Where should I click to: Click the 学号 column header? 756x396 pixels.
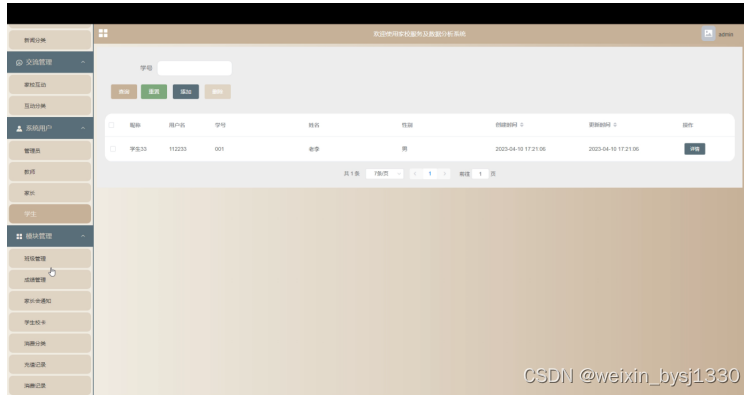pyautogui.click(x=220, y=125)
